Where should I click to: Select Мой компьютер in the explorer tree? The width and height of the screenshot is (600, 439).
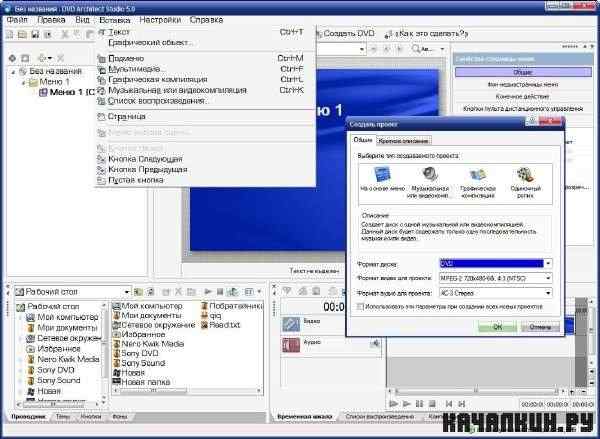click(x=67, y=317)
